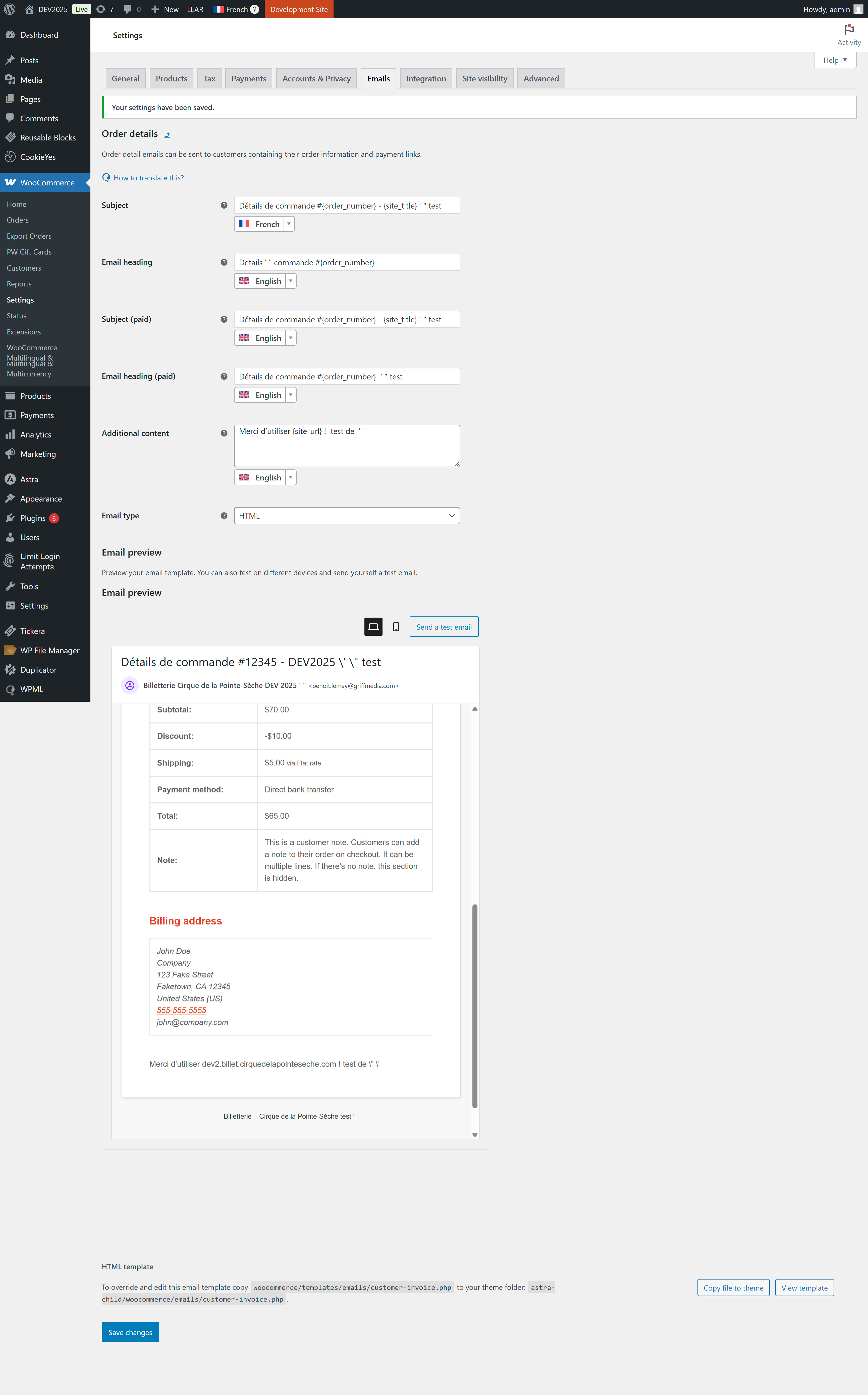The image size is (868, 1395).
Task: Click the Email heading help tooltip icon
Action: click(224, 263)
